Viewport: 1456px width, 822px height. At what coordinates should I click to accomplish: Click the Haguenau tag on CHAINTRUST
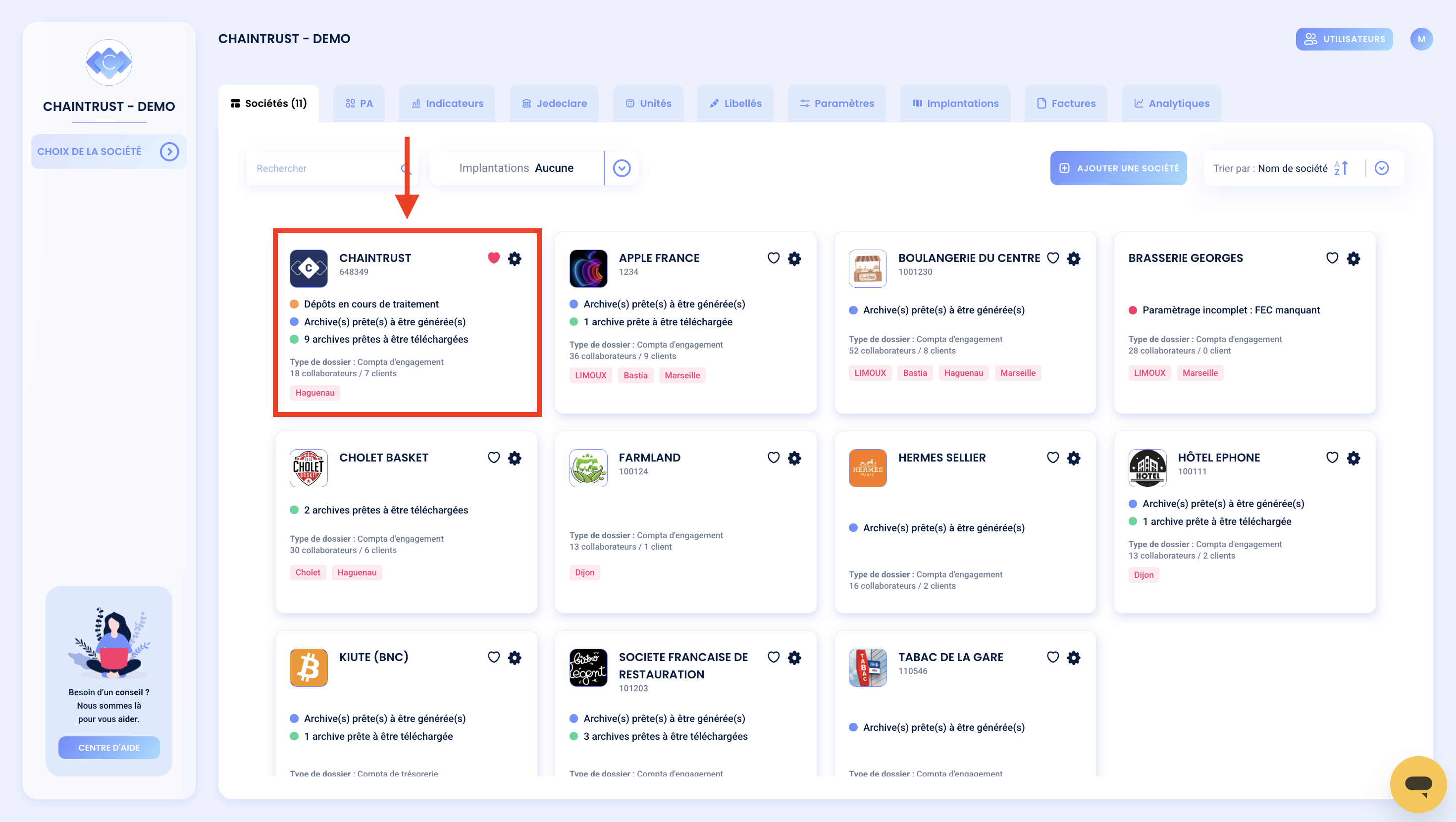pyautogui.click(x=315, y=392)
